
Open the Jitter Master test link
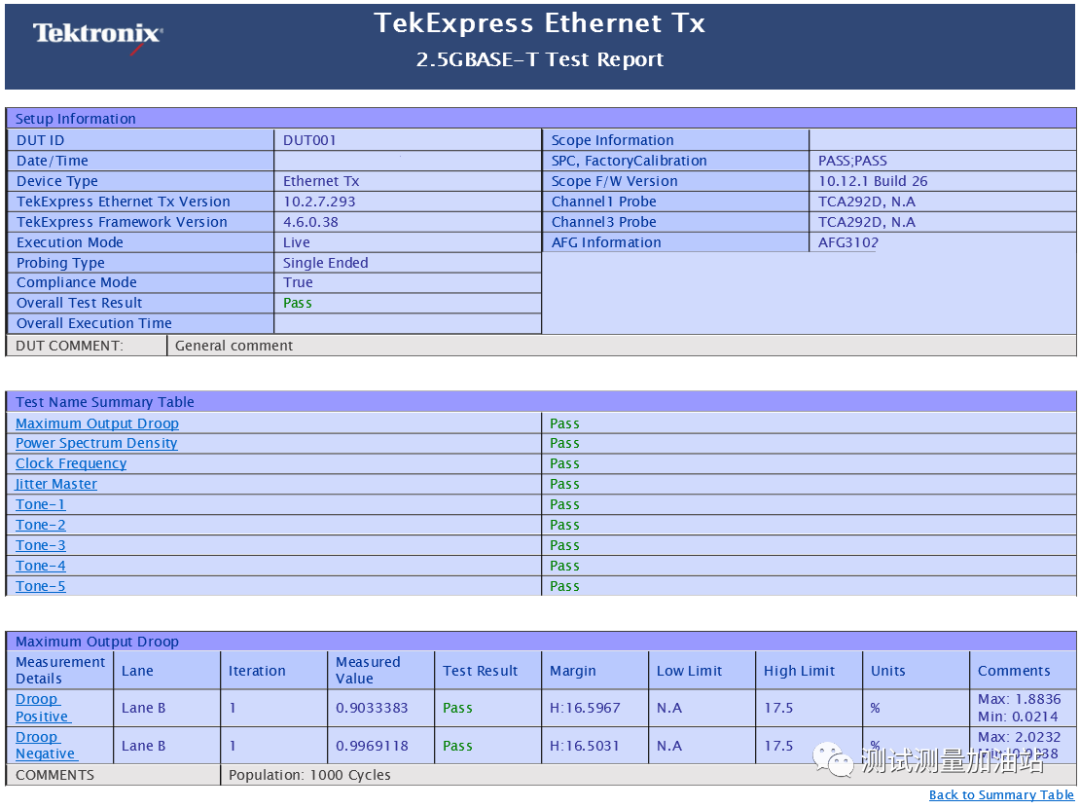point(56,484)
